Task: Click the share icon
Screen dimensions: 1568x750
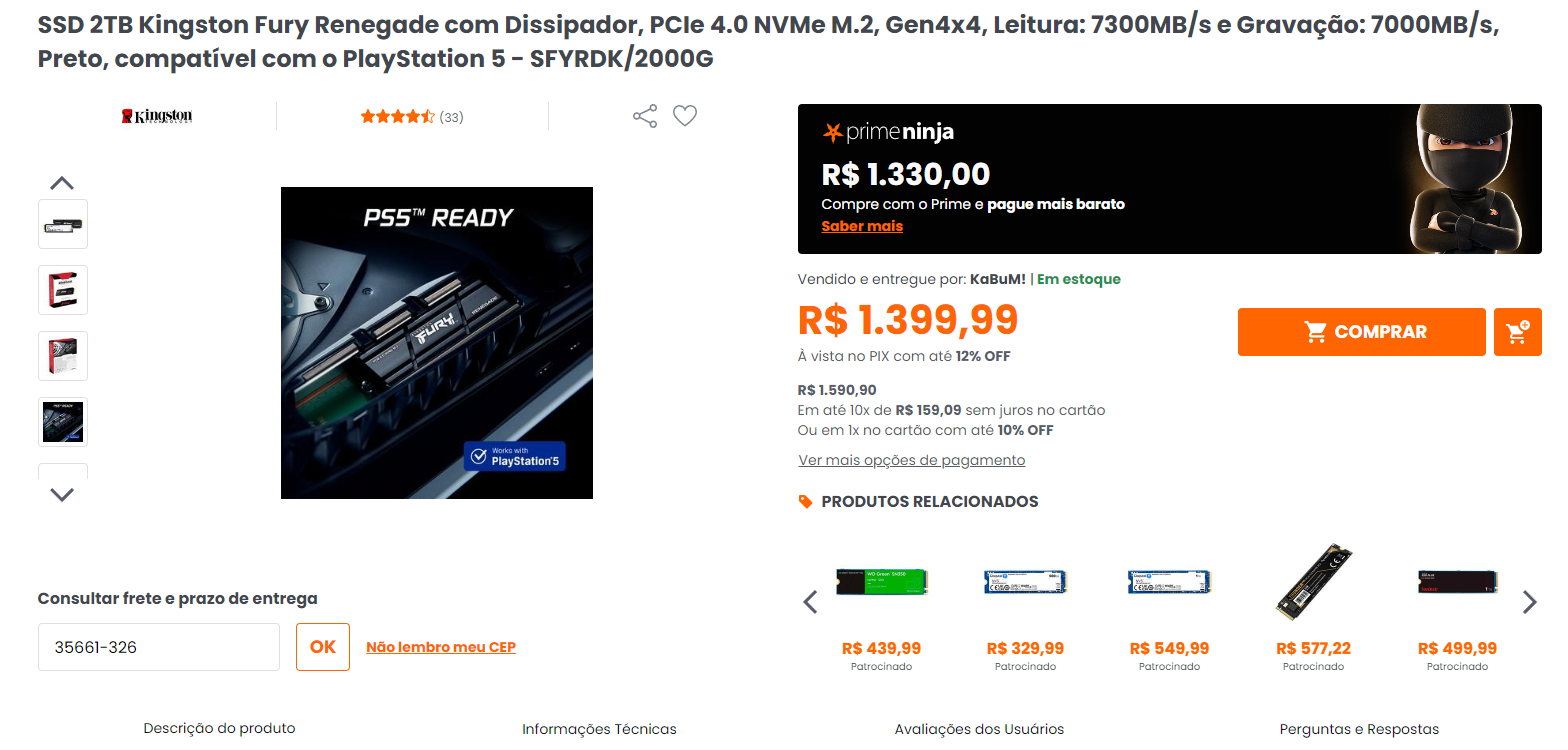Action: pyautogui.click(x=645, y=116)
